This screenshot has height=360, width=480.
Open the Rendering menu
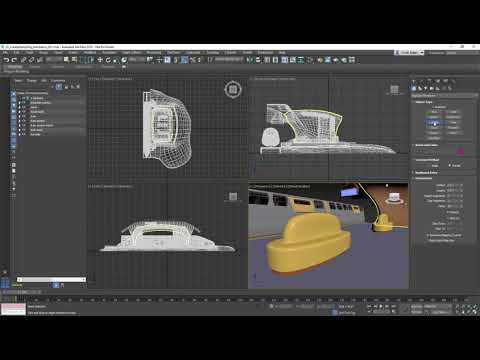pyautogui.click(x=154, y=53)
